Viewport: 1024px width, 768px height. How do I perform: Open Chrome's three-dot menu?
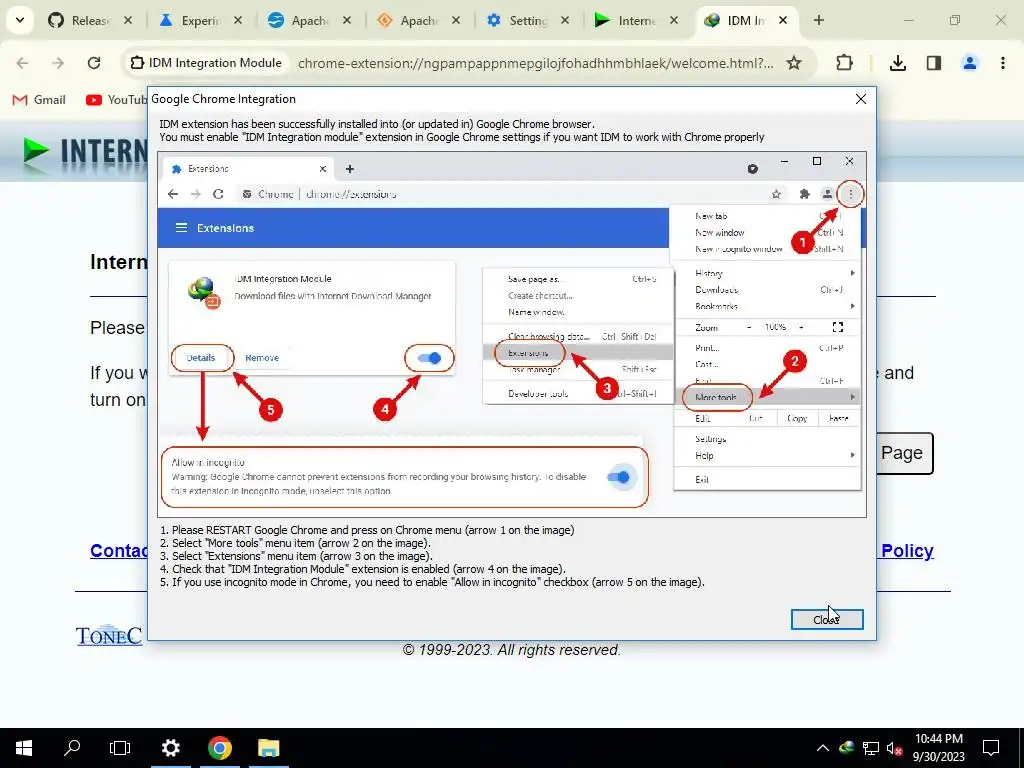coord(1003,63)
